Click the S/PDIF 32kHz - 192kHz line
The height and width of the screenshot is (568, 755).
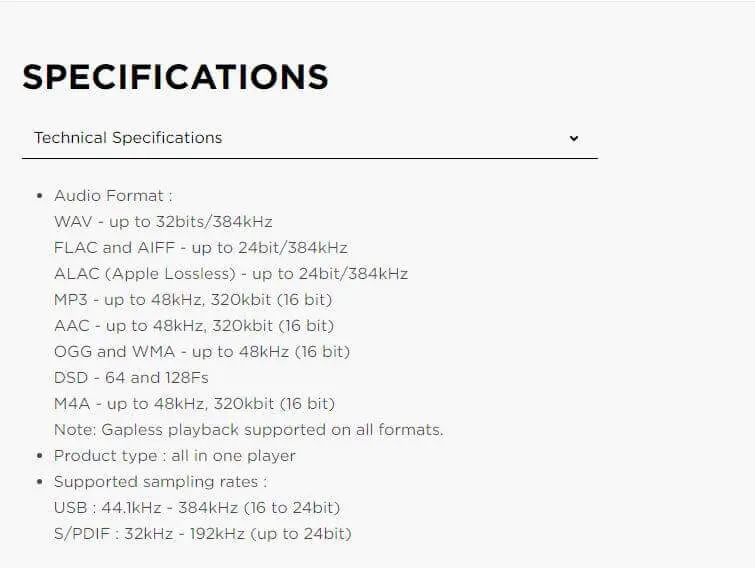tap(203, 534)
